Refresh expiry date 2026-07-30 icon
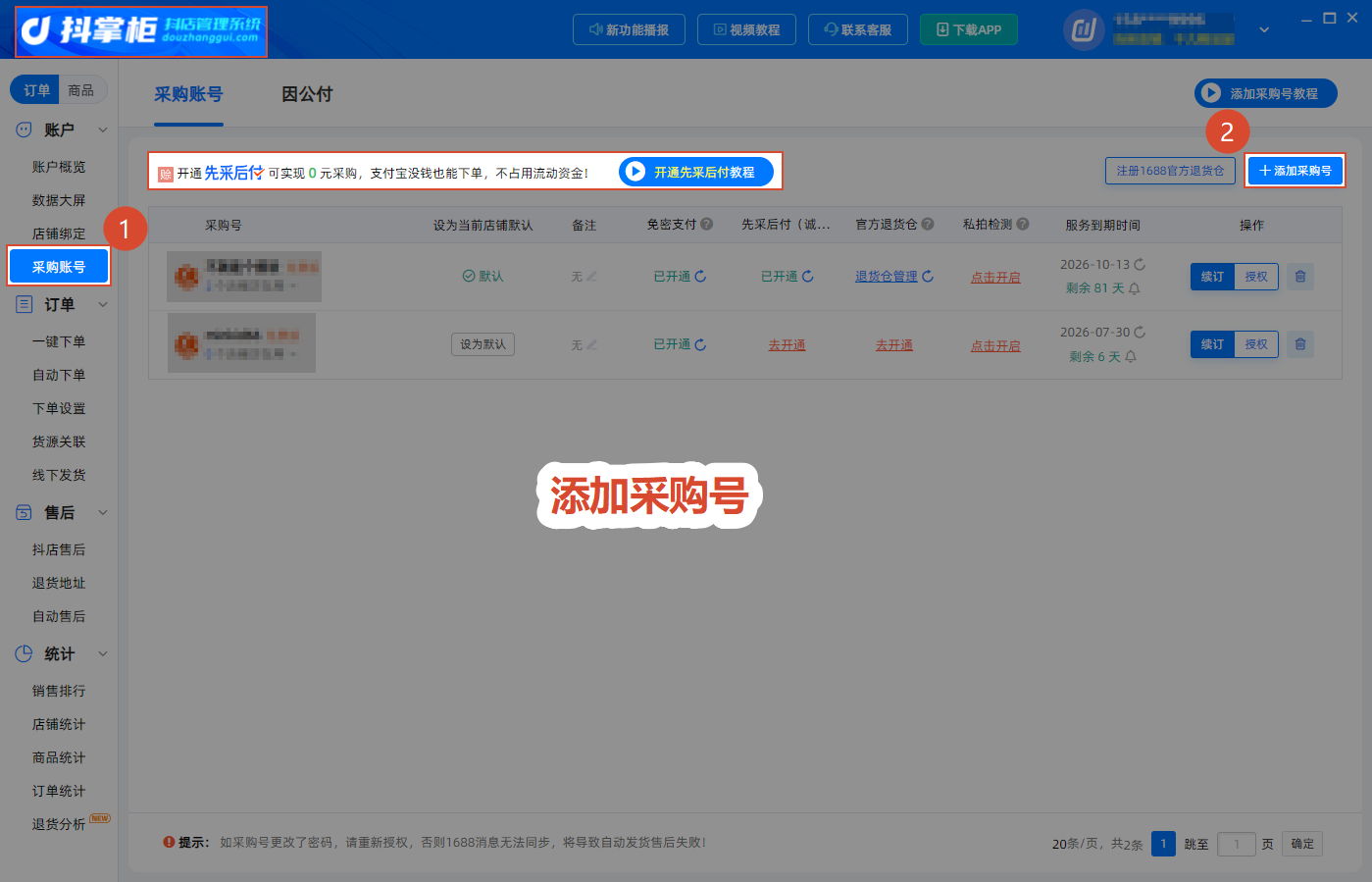Image resolution: width=1372 pixels, height=882 pixels. tap(1140, 333)
